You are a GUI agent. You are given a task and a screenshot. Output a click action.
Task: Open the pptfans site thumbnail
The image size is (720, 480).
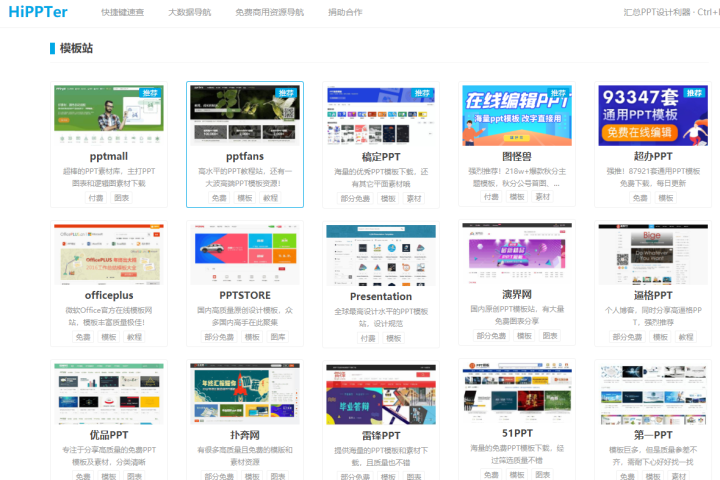[245, 115]
